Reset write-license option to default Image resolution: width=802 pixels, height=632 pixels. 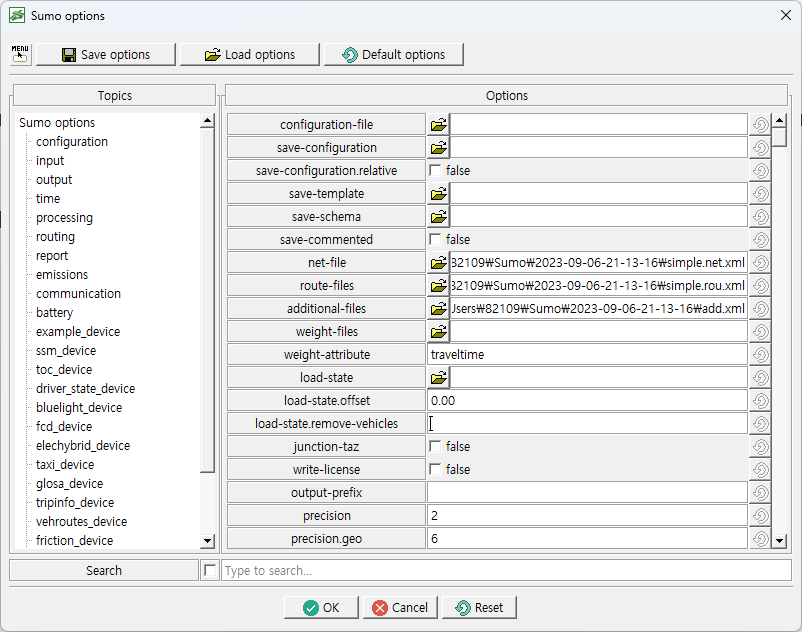(x=761, y=469)
